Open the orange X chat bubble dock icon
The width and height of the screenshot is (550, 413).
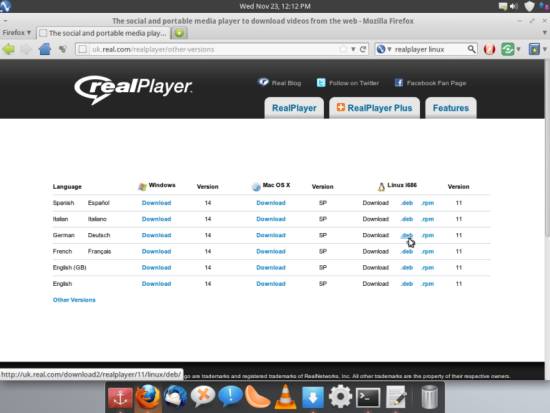pyautogui.click(x=203, y=397)
